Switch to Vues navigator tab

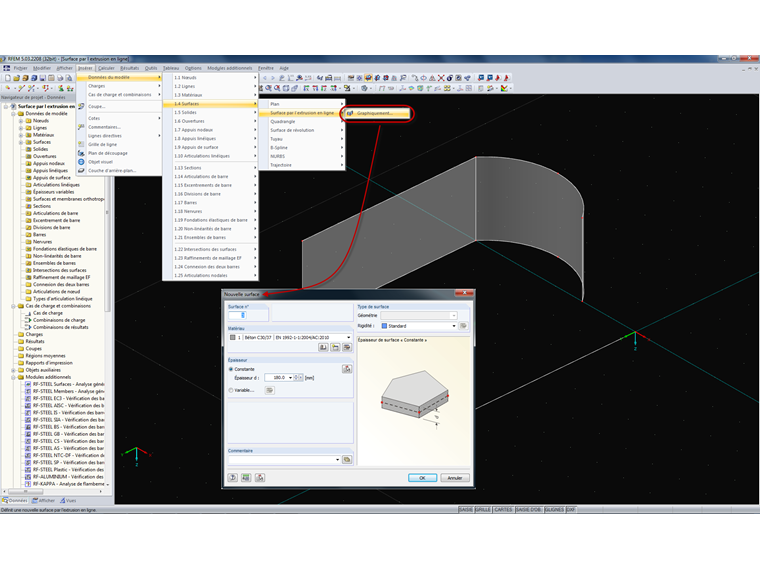(x=68, y=501)
